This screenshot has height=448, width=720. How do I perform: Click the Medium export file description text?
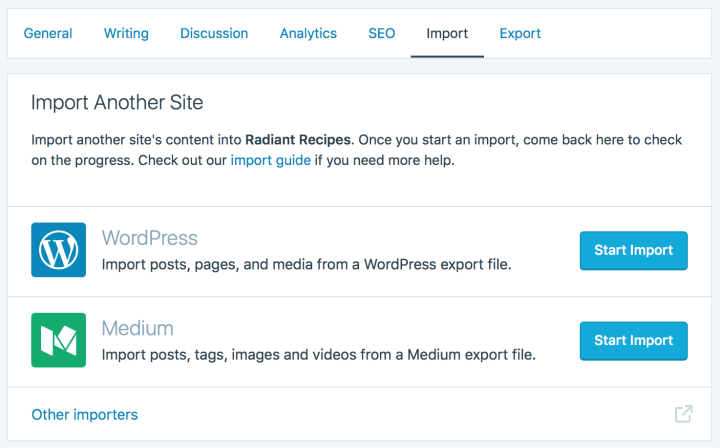pos(319,355)
